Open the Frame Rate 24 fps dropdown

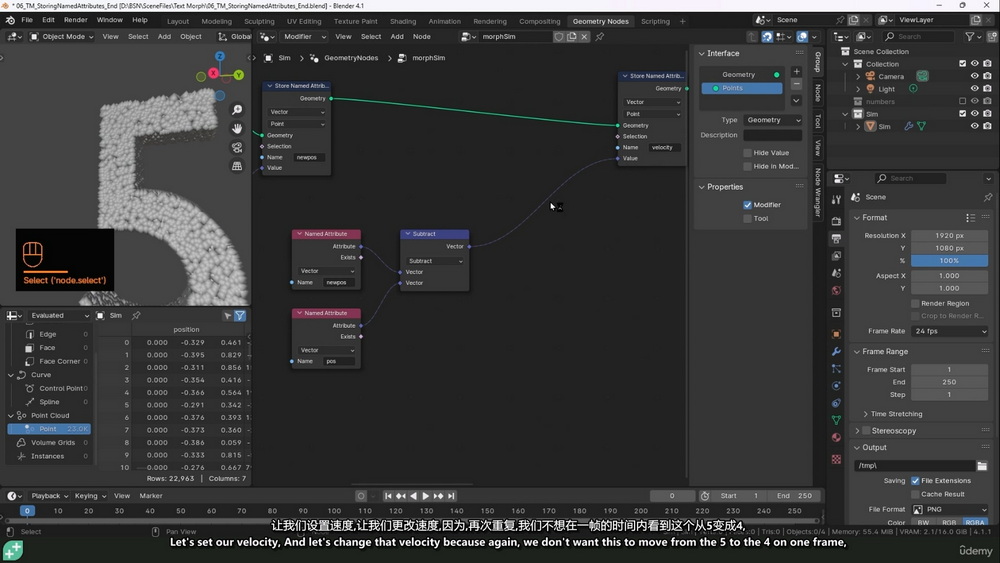click(x=950, y=332)
